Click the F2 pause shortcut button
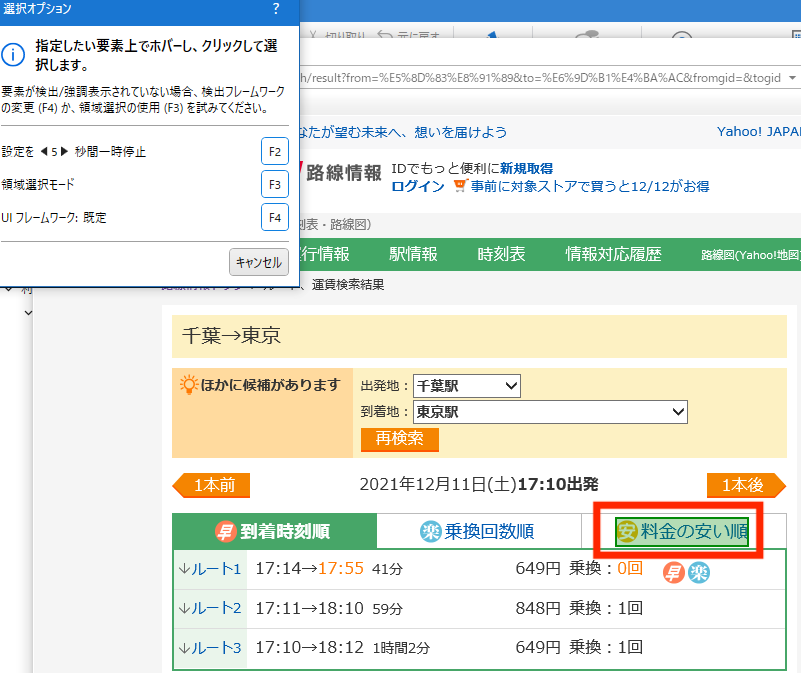Image resolution: width=801 pixels, height=673 pixels. [275, 151]
